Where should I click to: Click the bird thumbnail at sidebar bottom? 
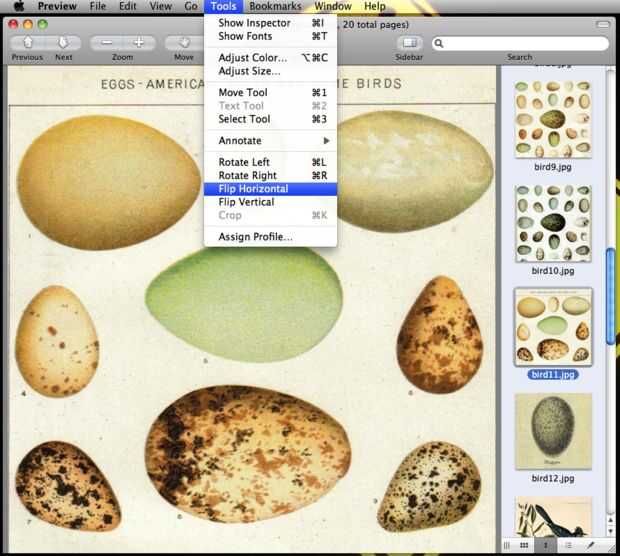553,516
